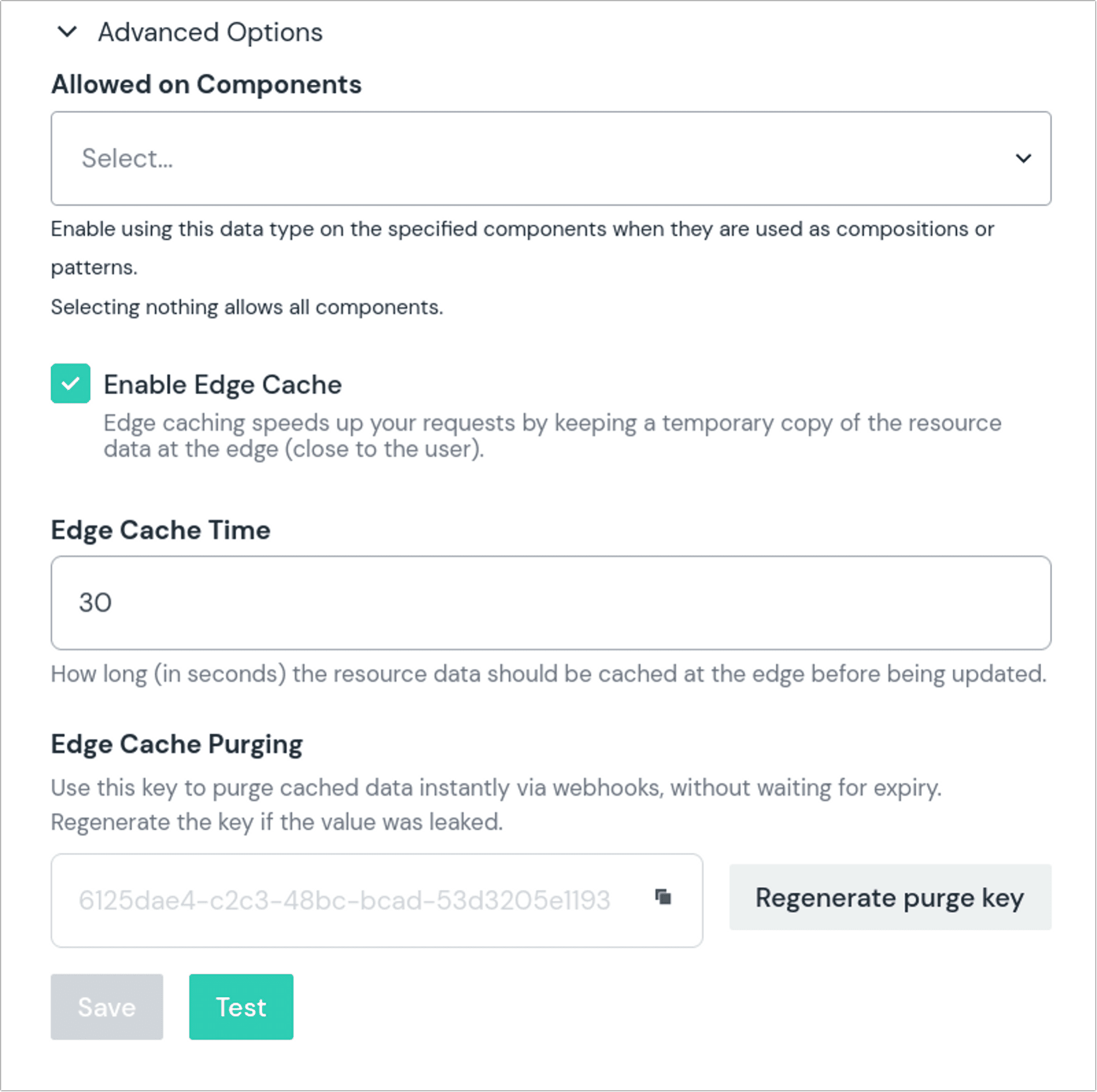Open the Allowed on Components dropdown arrow
The image size is (1097, 1092).
click(1023, 158)
